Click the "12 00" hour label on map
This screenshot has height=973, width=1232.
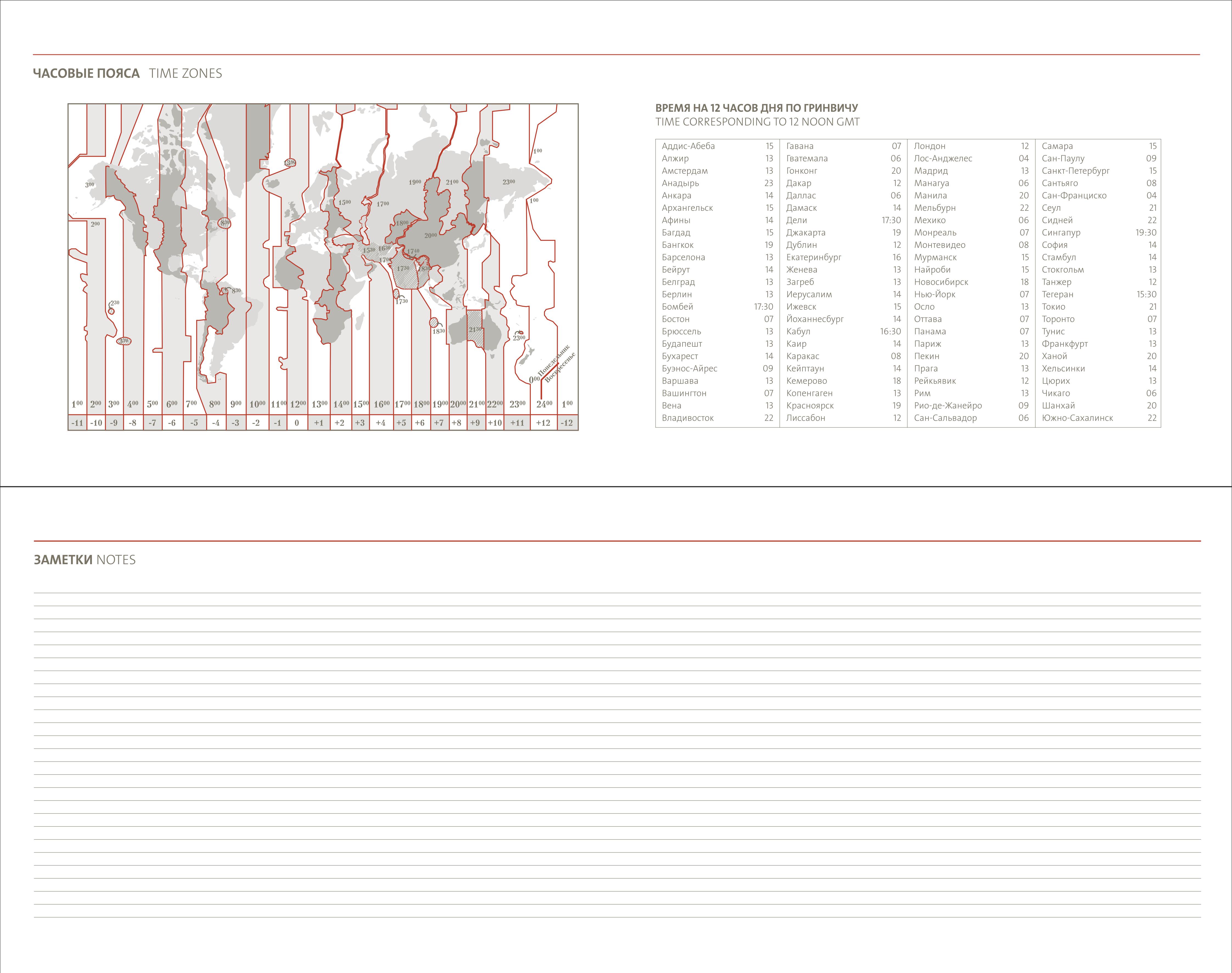click(298, 404)
